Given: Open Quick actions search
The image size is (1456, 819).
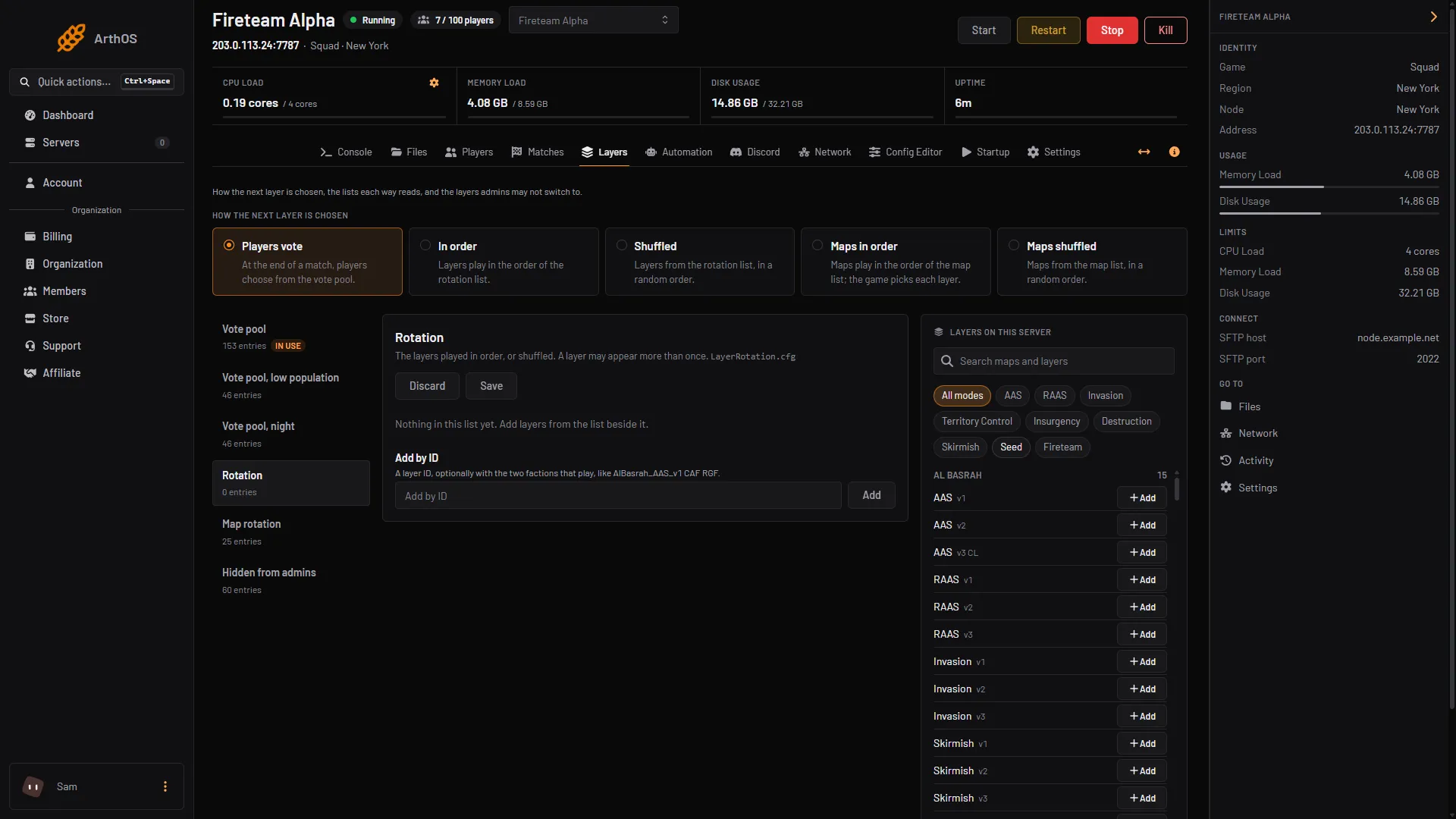Looking at the screenshot, I should tap(96, 82).
